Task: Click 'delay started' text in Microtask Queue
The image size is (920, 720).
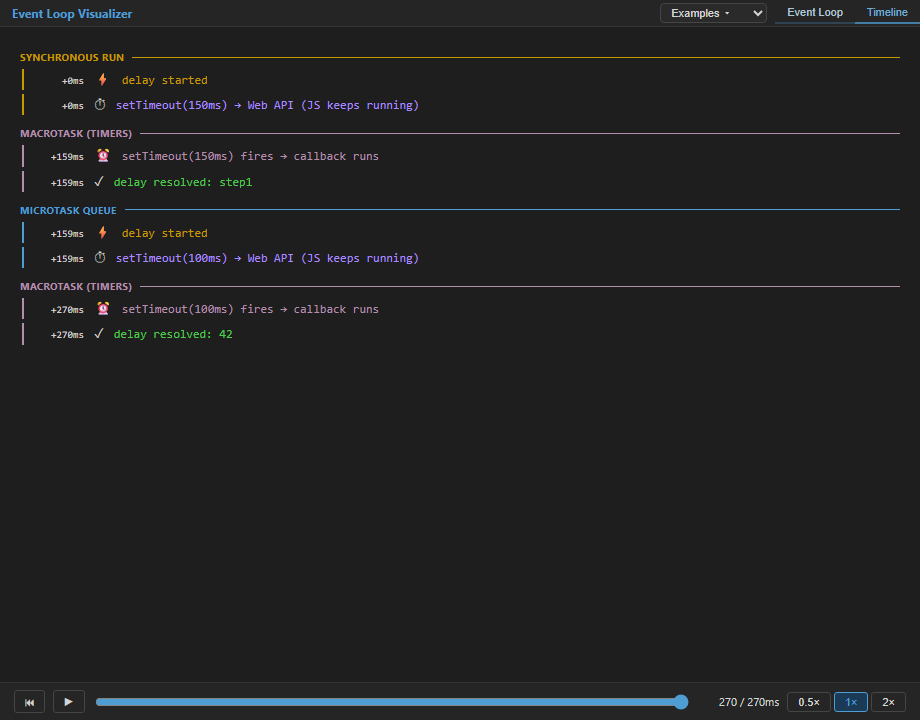Action: [165, 233]
